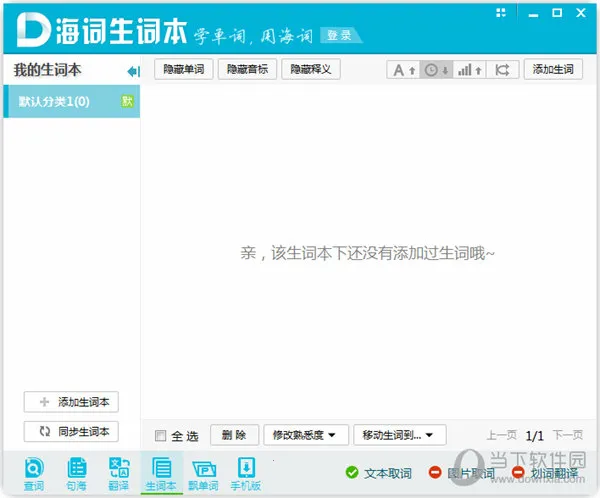This screenshot has width=600, height=498.
Task: Check the 全选 select-all checkbox
Action: pyautogui.click(x=161, y=435)
